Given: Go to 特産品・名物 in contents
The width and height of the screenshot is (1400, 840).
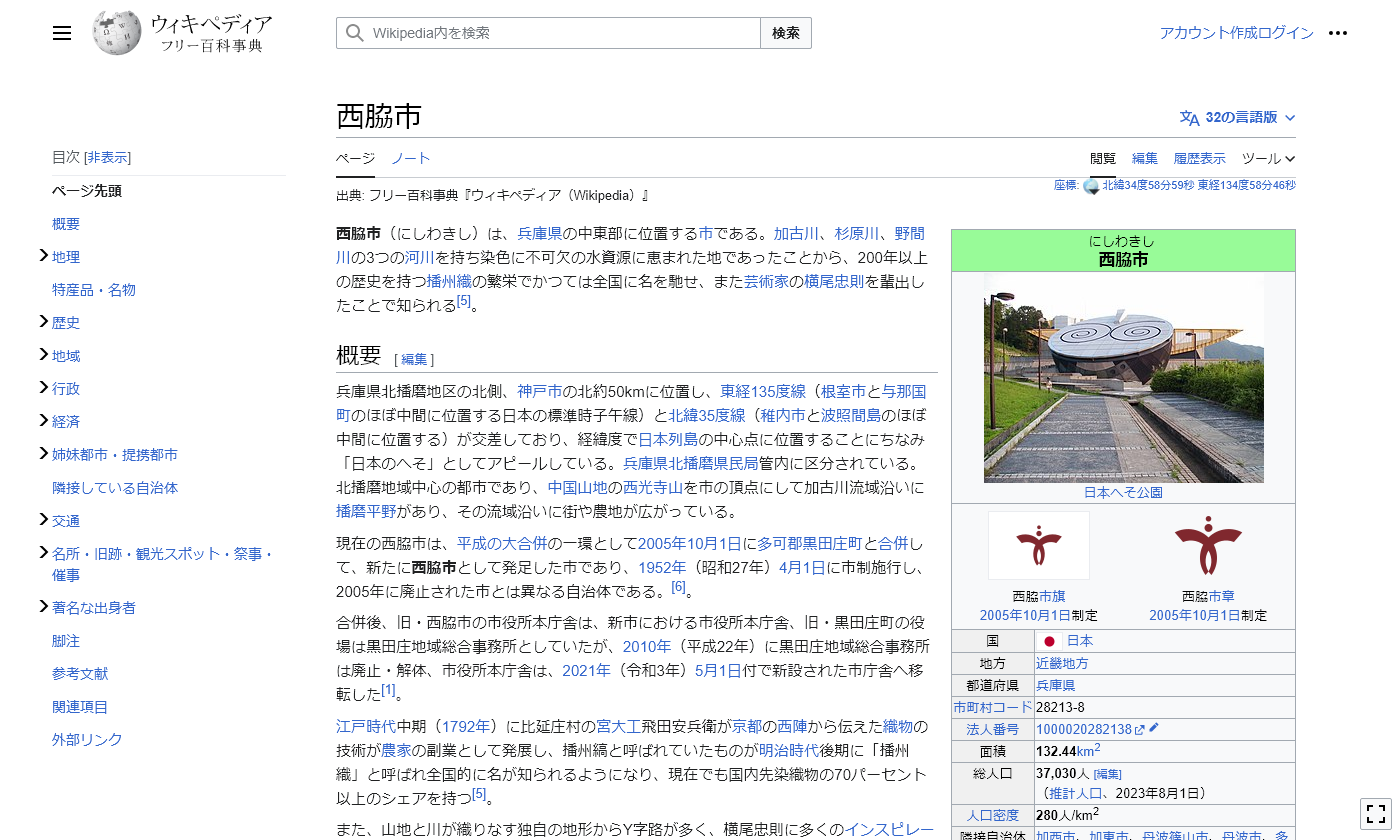Looking at the screenshot, I should [x=94, y=290].
